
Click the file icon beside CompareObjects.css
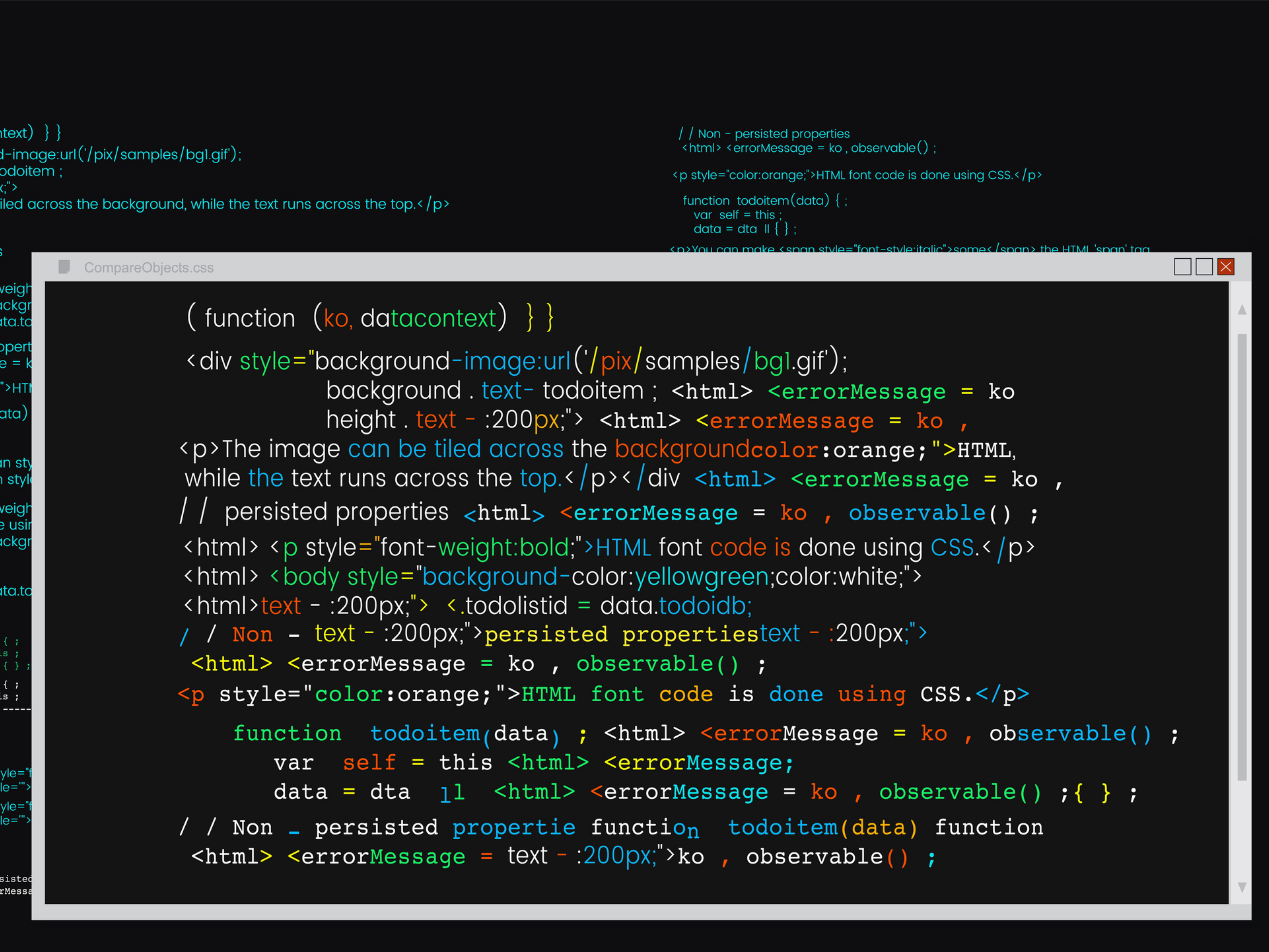click(x=65, y=267)
